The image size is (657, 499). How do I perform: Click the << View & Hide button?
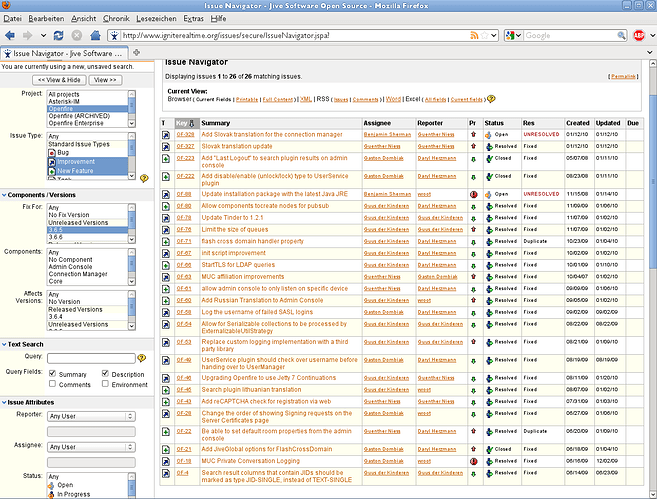pos(59,80)
